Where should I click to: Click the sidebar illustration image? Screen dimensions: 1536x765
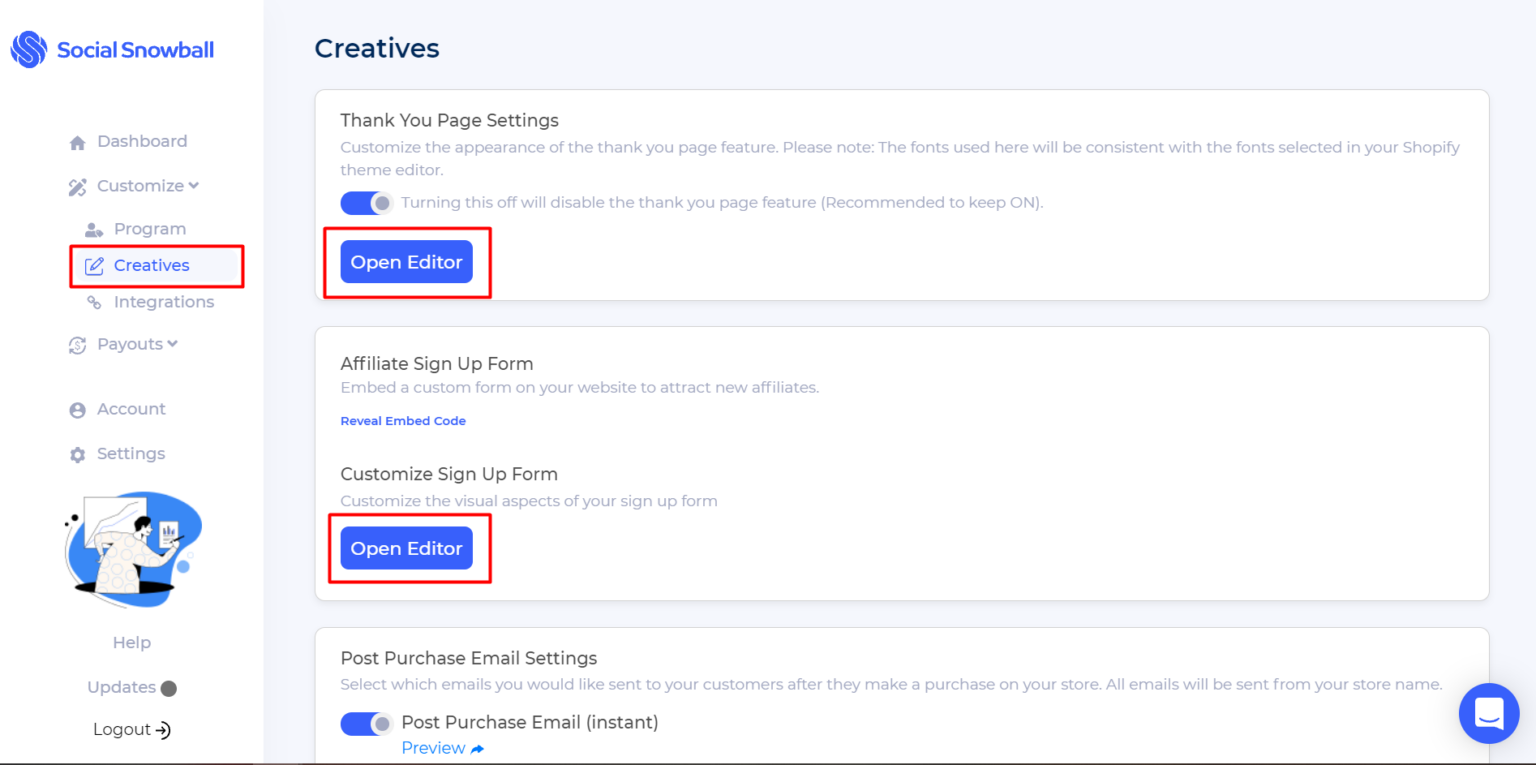point(131,549)
